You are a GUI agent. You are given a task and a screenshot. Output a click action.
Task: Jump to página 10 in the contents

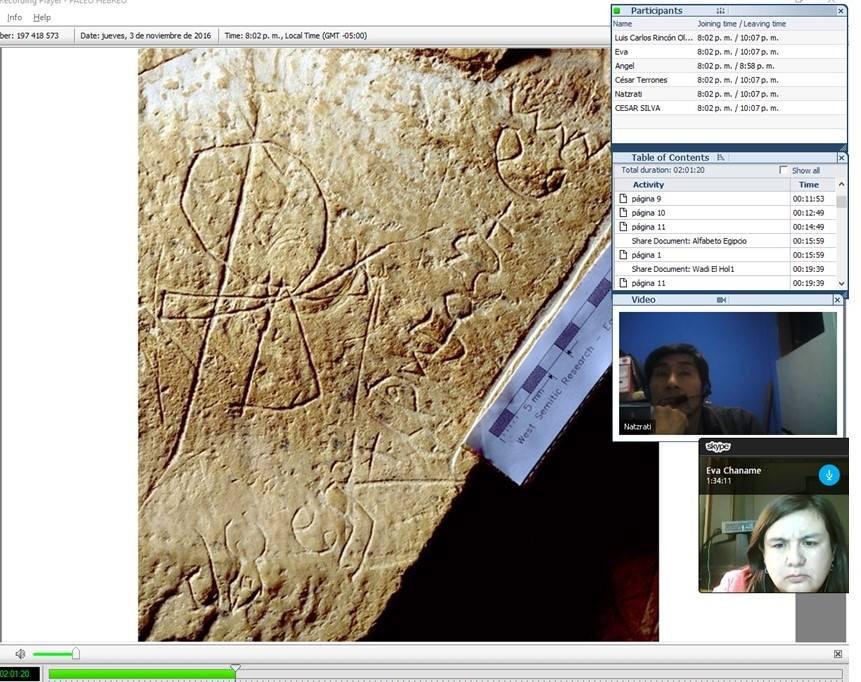click(725, 213)
